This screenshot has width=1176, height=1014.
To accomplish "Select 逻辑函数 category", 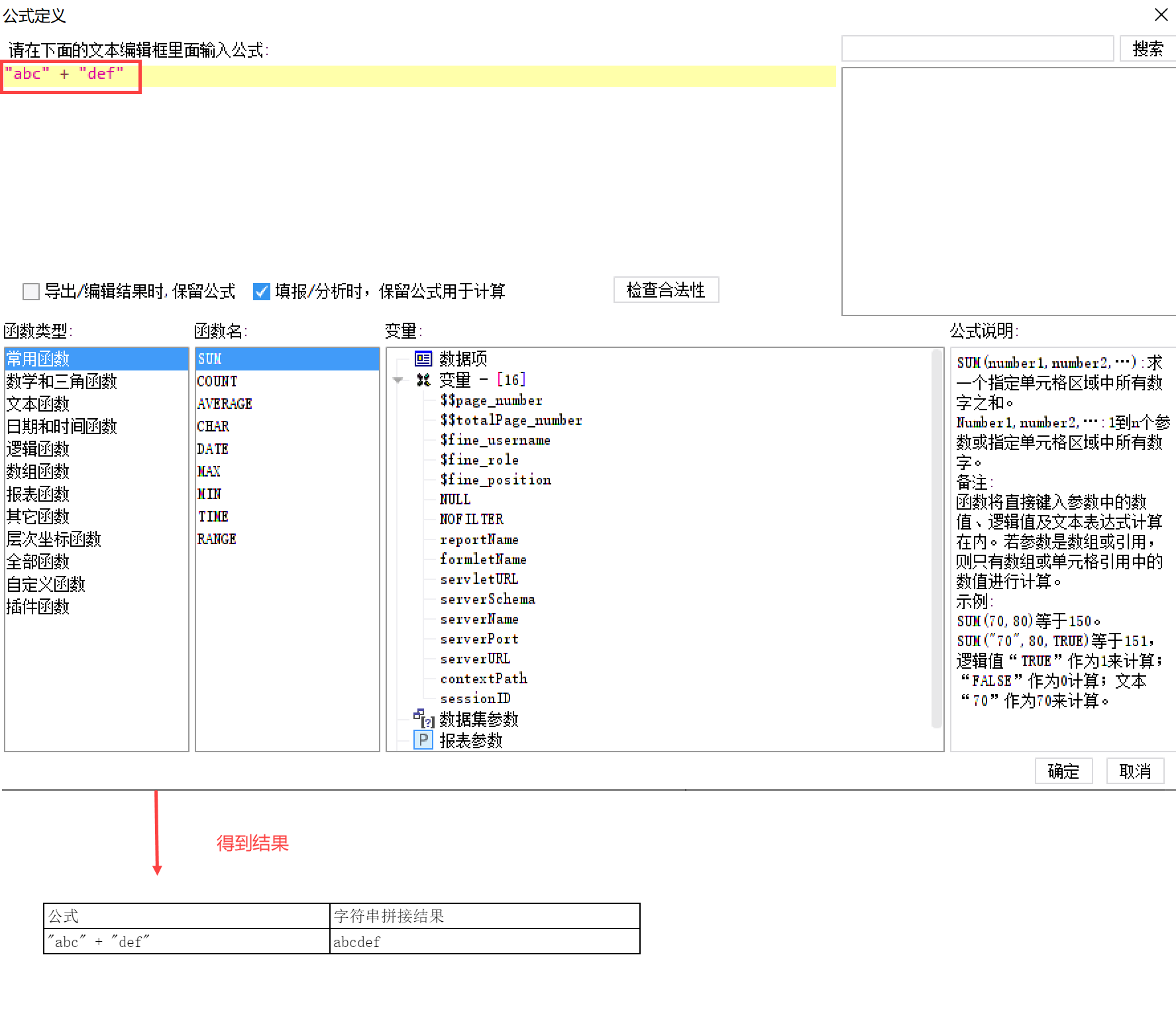I will (97, 449).
